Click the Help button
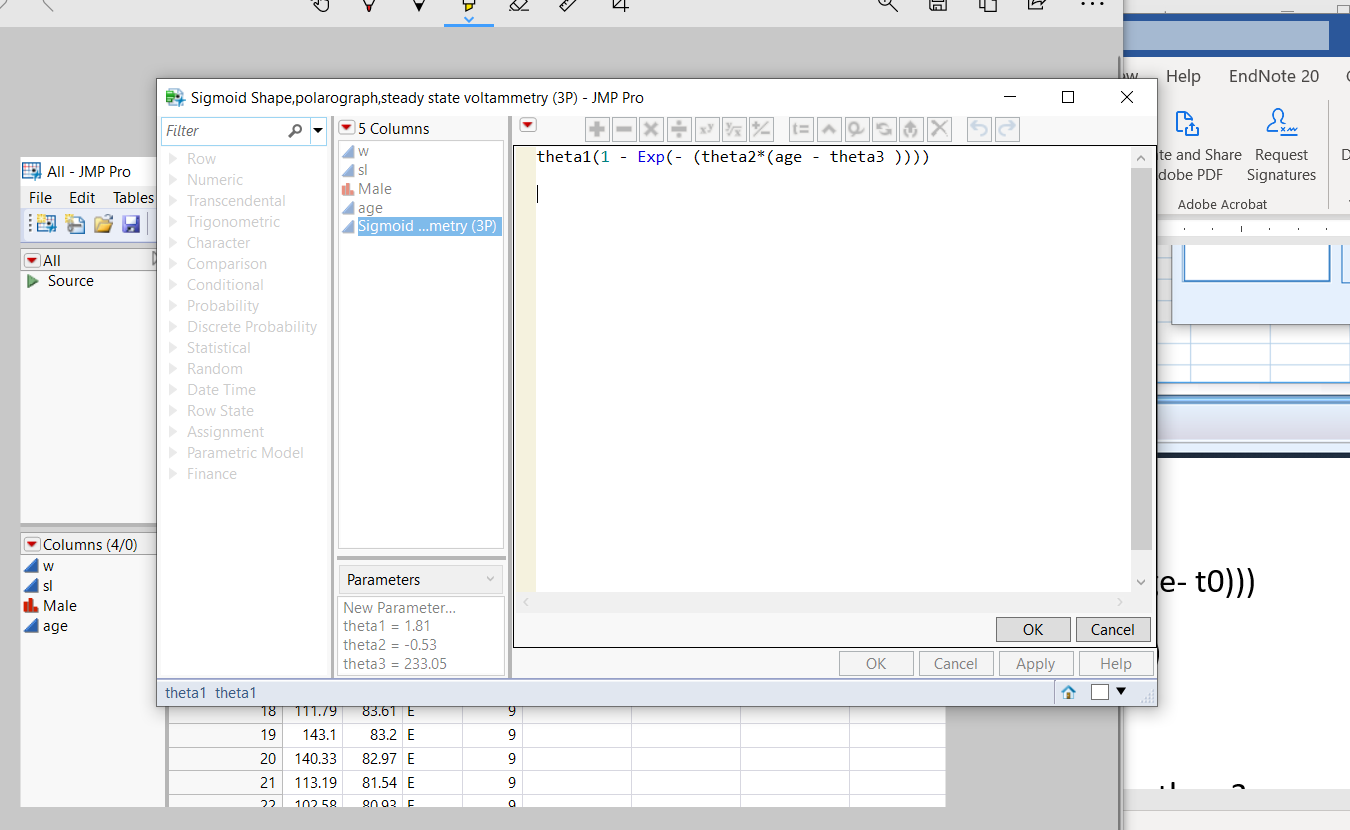Image resolution: width=1350 pixels, height=830 pixels. click(1115, 663)
